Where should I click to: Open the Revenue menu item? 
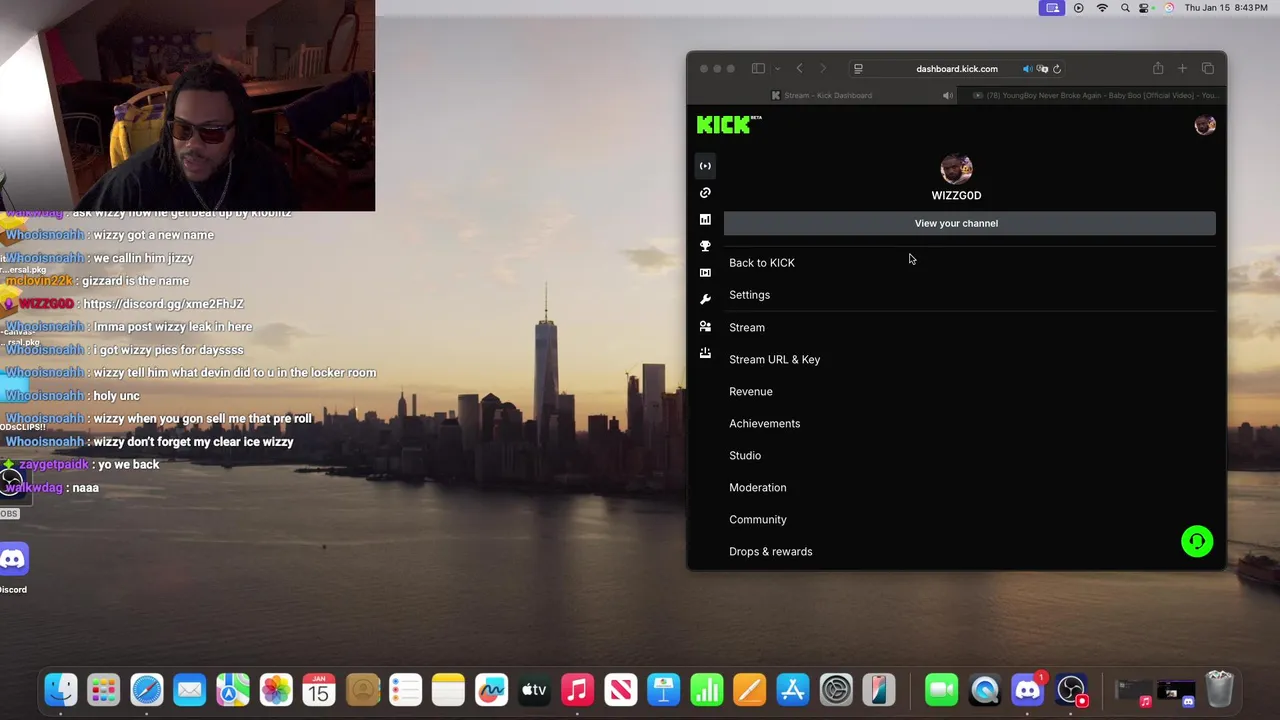[x=751, y=391]
